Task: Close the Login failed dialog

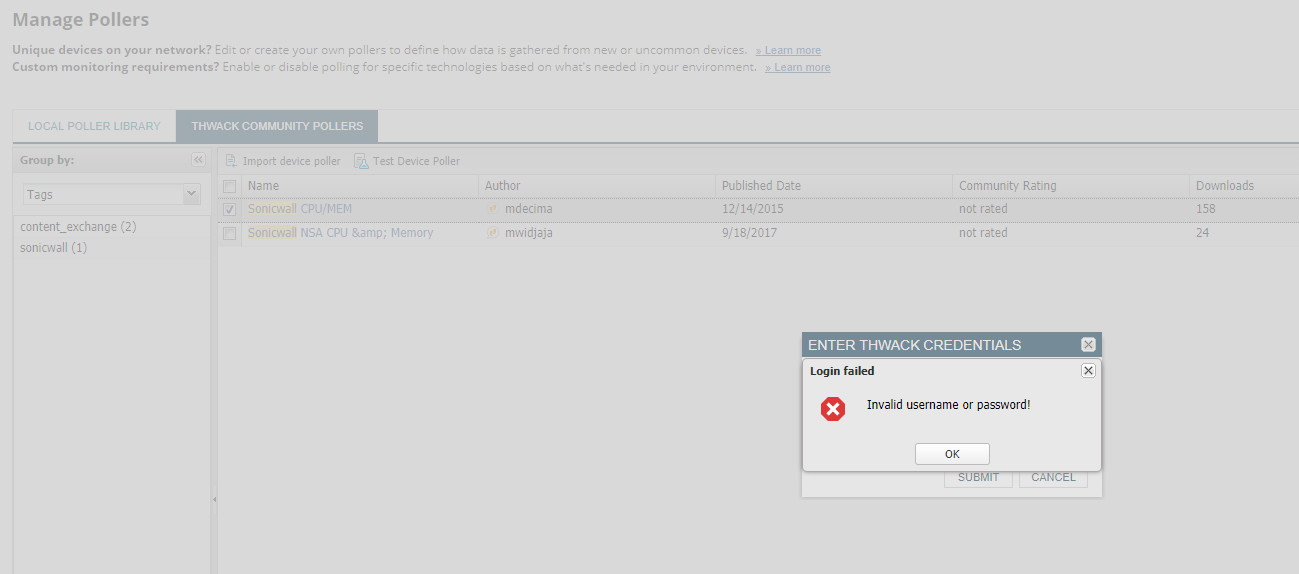Action: (x=1088, y=370)
